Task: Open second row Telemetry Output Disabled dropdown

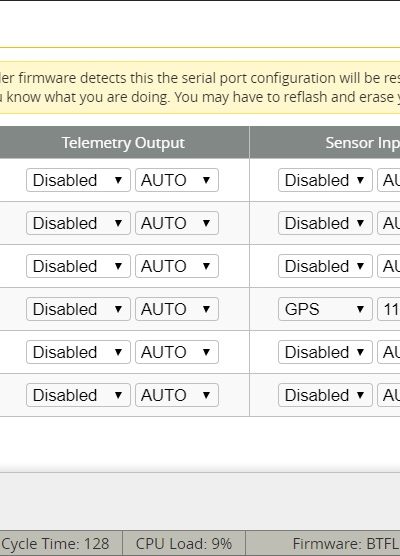Action: pyautogui.click(x=78, y=223)
